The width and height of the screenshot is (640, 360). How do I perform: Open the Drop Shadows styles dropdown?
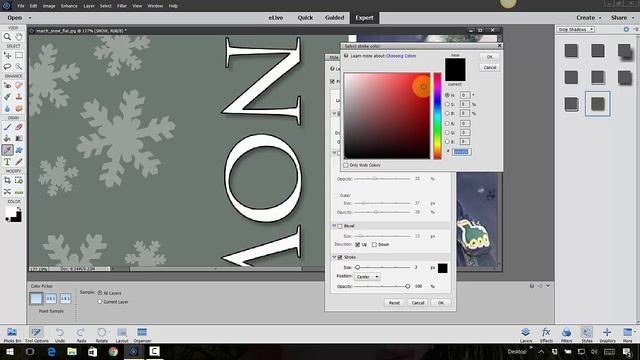(576, 29)
